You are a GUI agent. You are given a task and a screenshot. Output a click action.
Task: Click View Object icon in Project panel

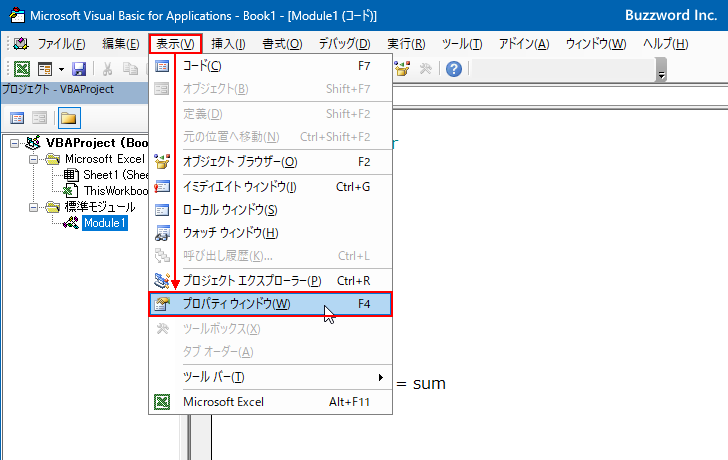(x=39, y=118)
